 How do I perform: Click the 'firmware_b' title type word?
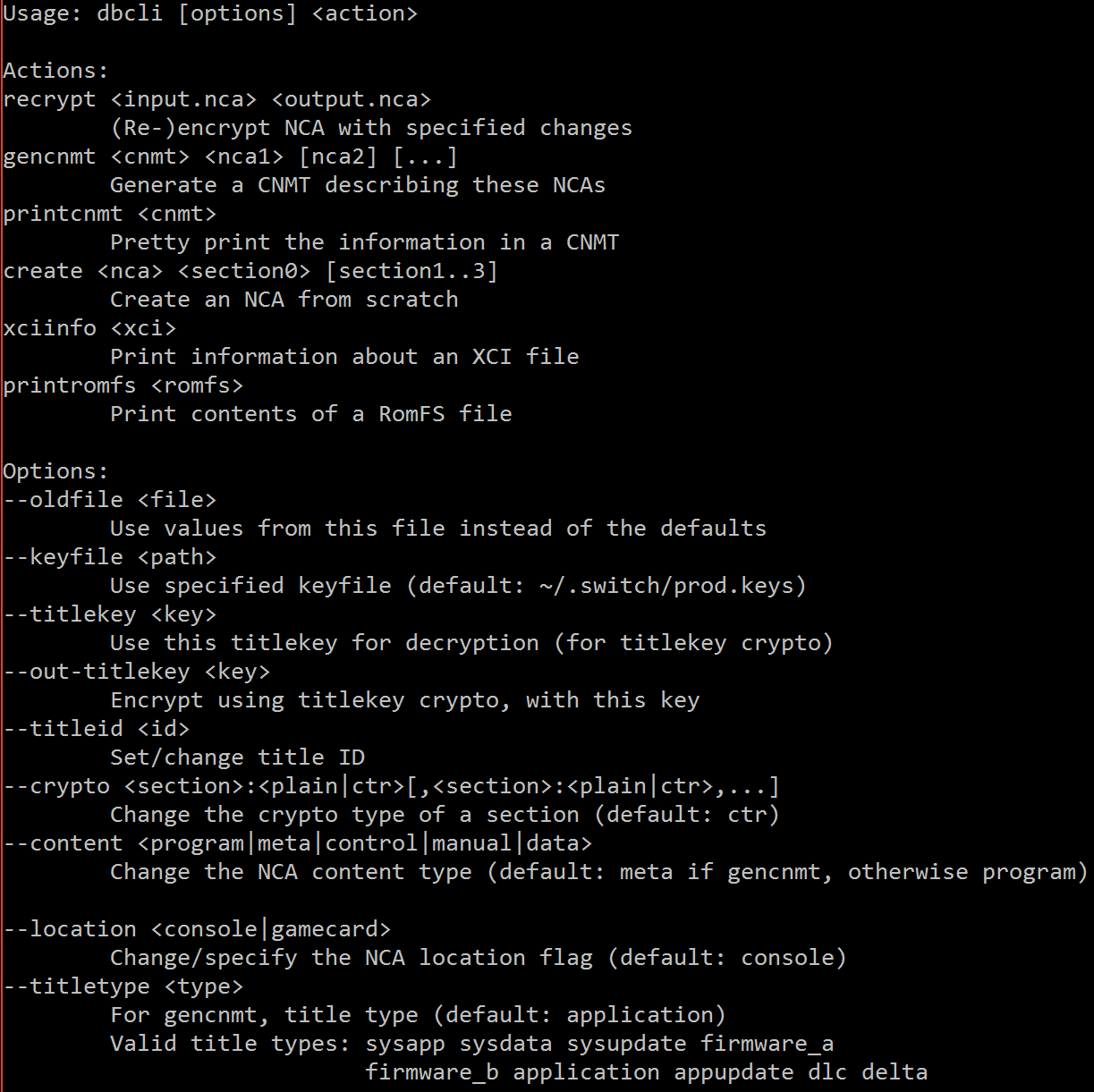click(432, 1072)
